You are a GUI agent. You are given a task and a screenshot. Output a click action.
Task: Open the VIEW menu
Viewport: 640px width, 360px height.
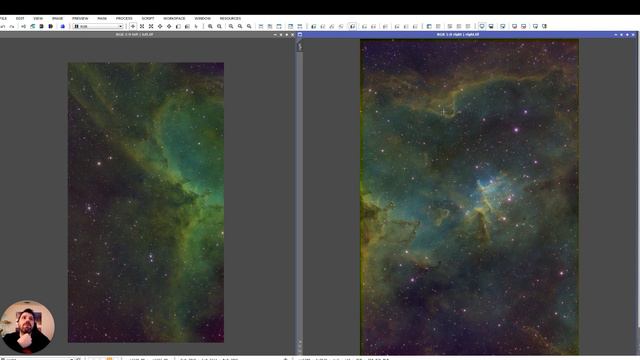[38, 18]
